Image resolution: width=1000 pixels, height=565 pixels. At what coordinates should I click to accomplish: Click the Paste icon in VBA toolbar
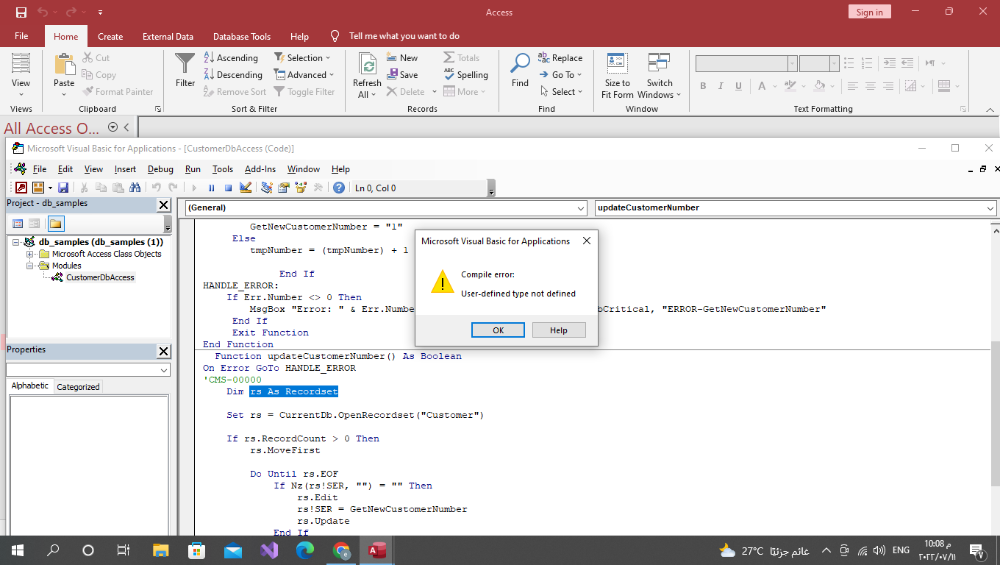[118, 187]
